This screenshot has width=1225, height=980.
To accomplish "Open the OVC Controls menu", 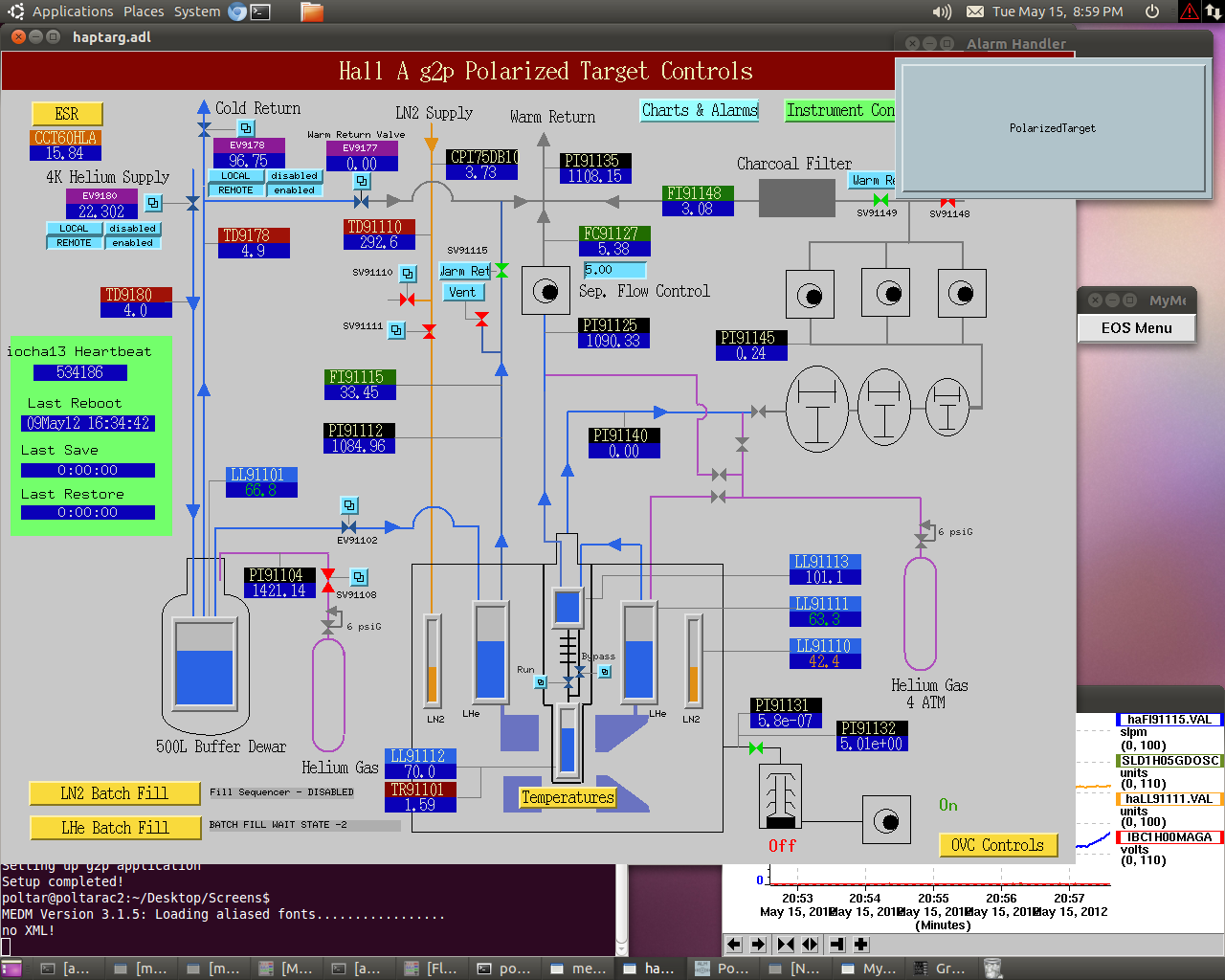I will 998,845.
